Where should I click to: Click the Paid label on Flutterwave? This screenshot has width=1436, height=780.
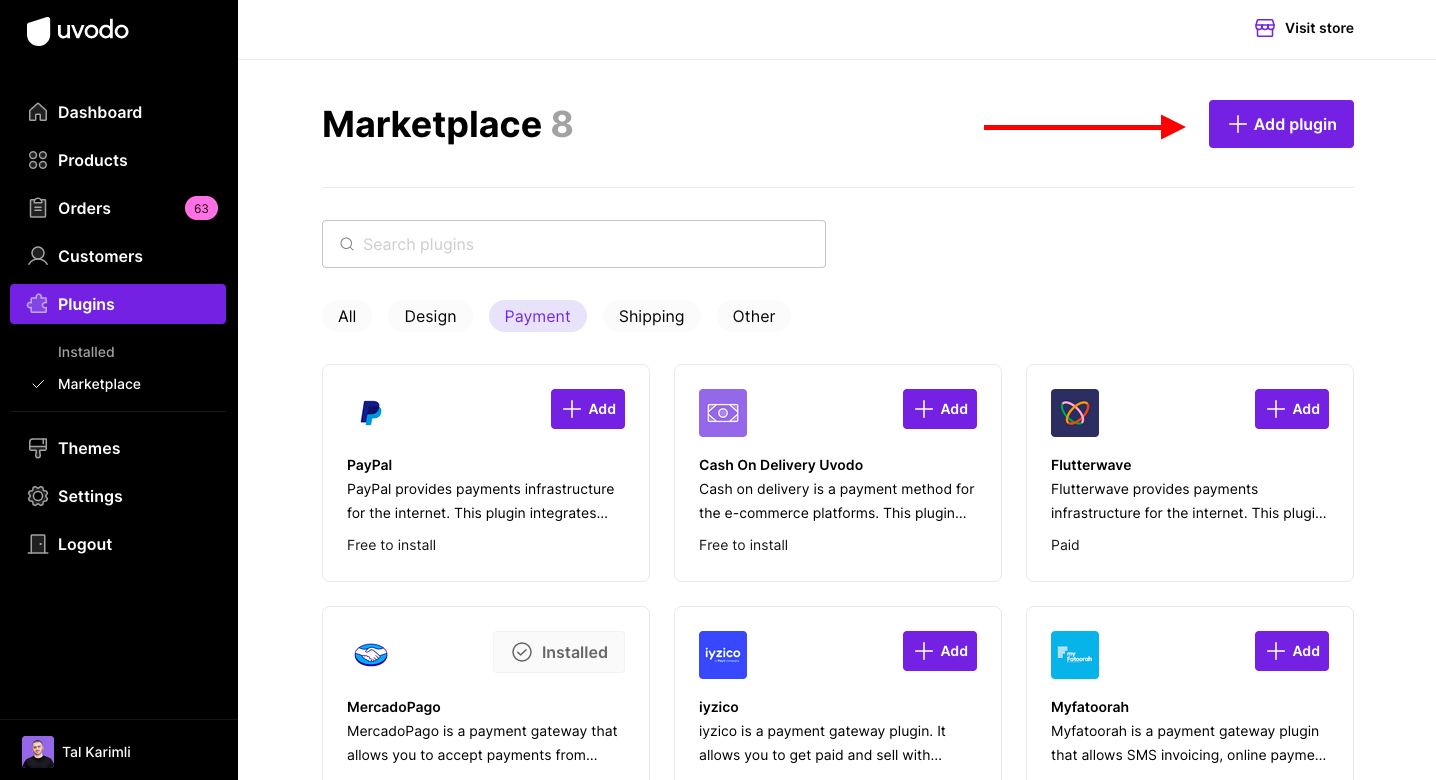coord(1065,545)
